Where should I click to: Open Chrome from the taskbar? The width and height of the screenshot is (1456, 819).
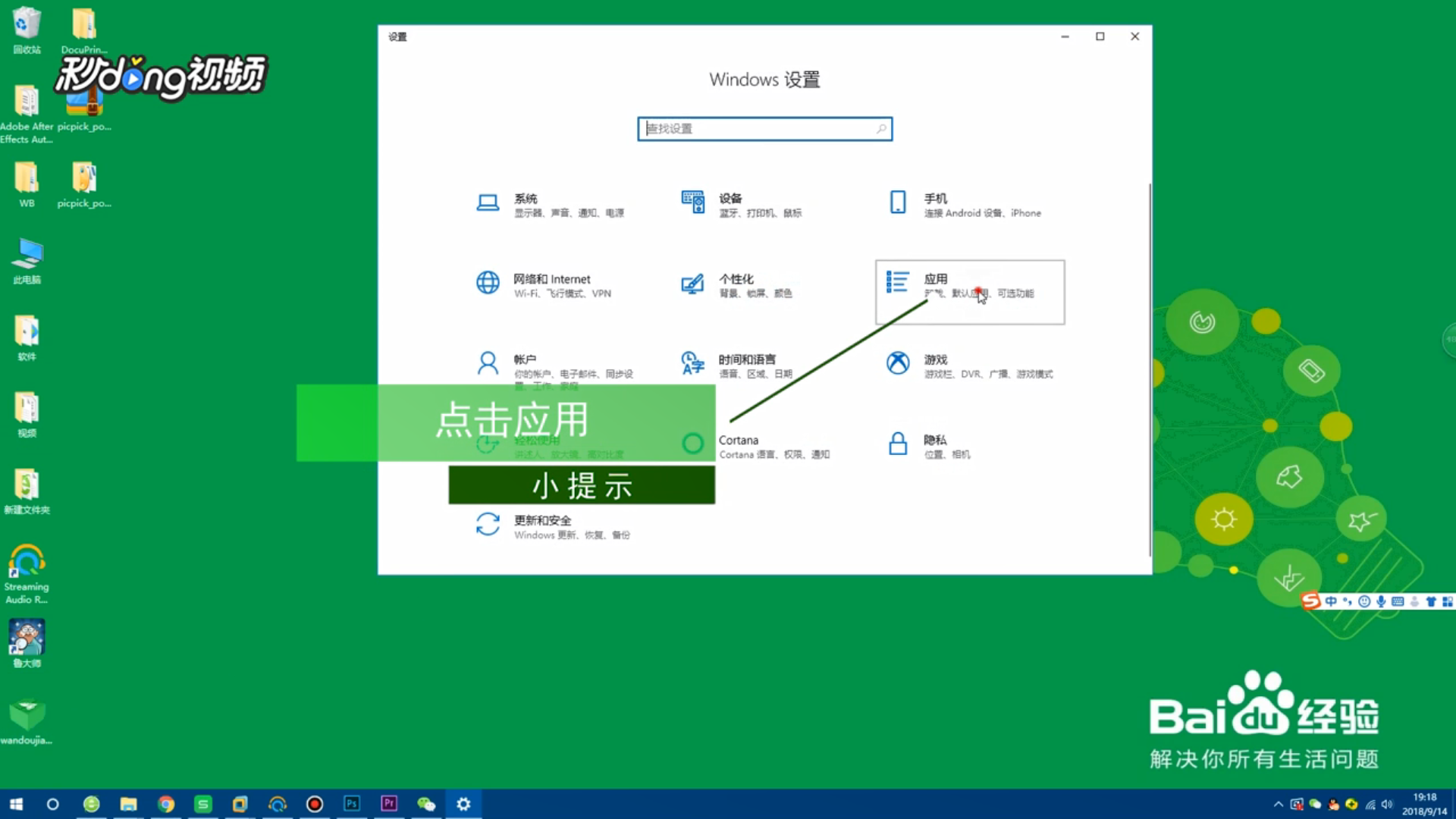166,804
